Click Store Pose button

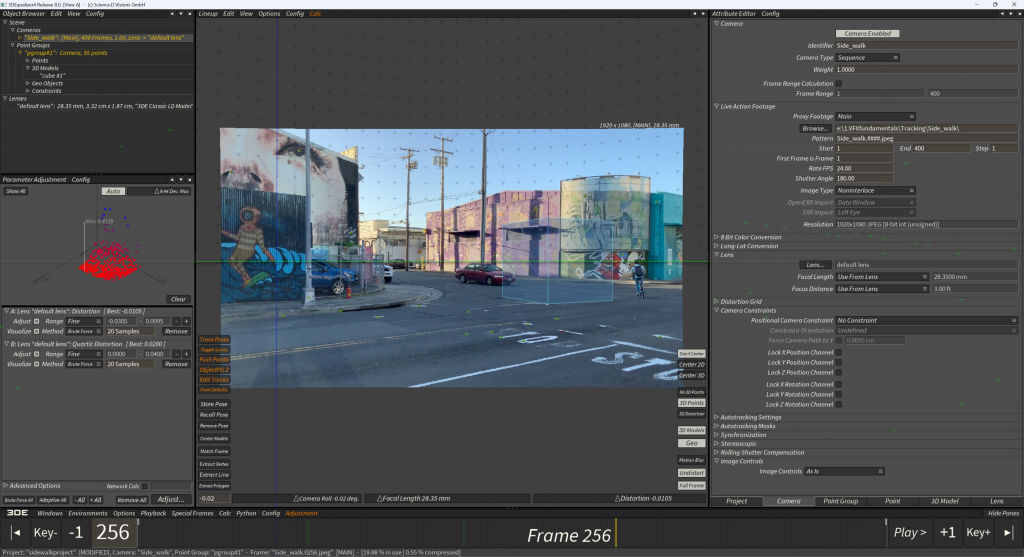[214, 404]
